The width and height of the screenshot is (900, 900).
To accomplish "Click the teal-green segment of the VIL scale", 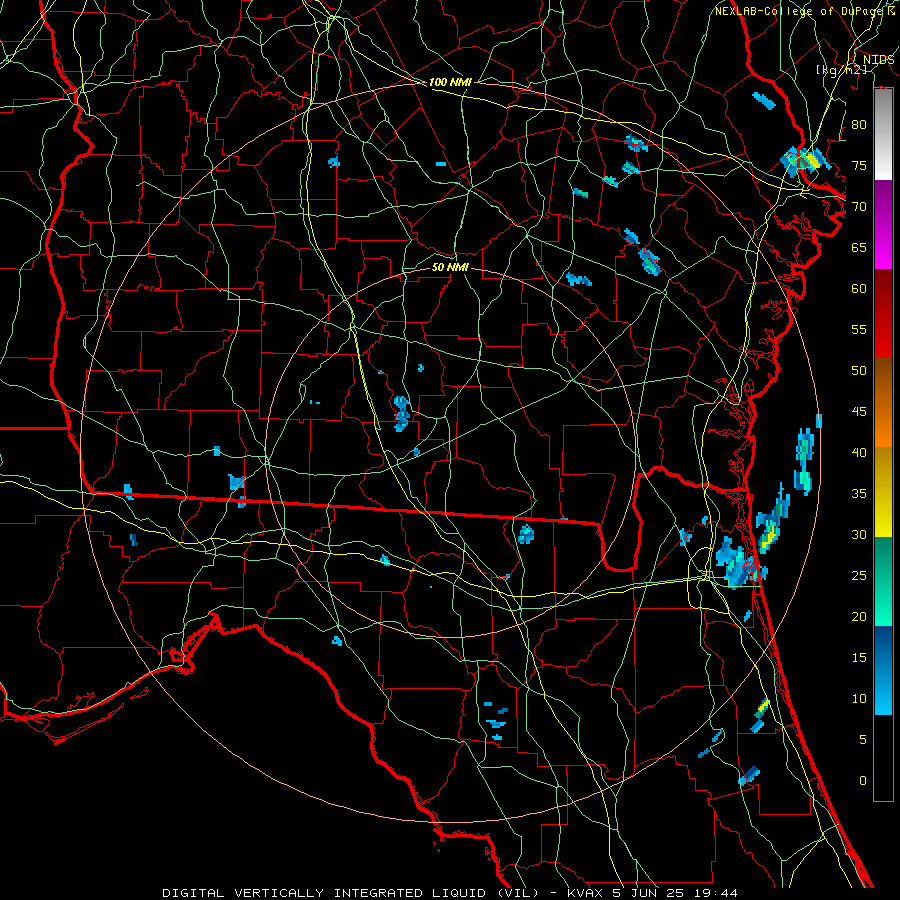I will pyautogui.click(x=883, y=581).
